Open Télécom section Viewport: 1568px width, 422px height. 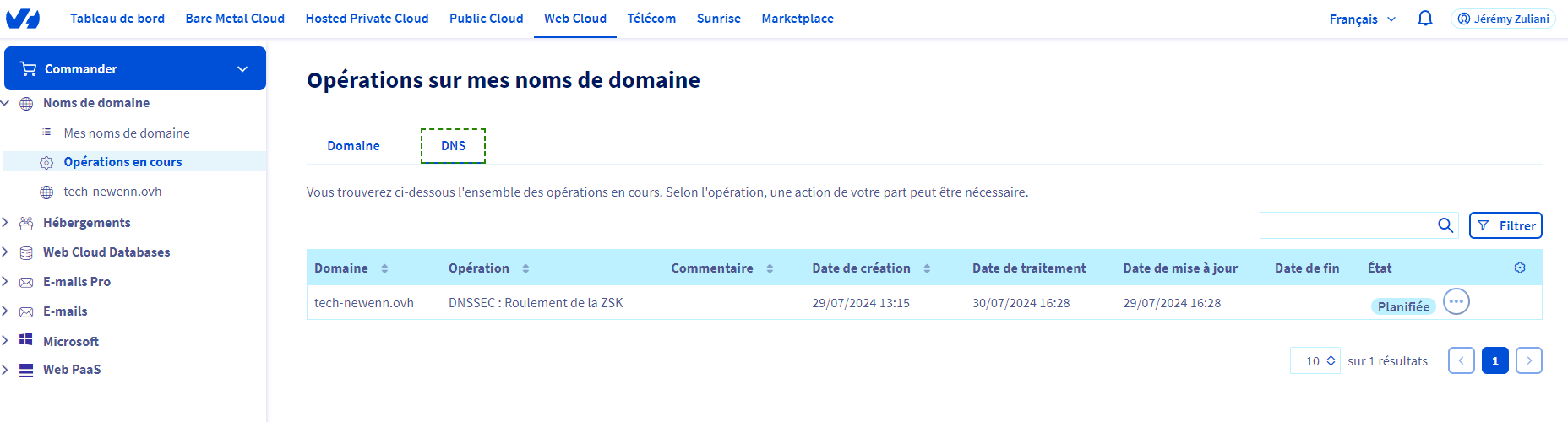point(651,19)
